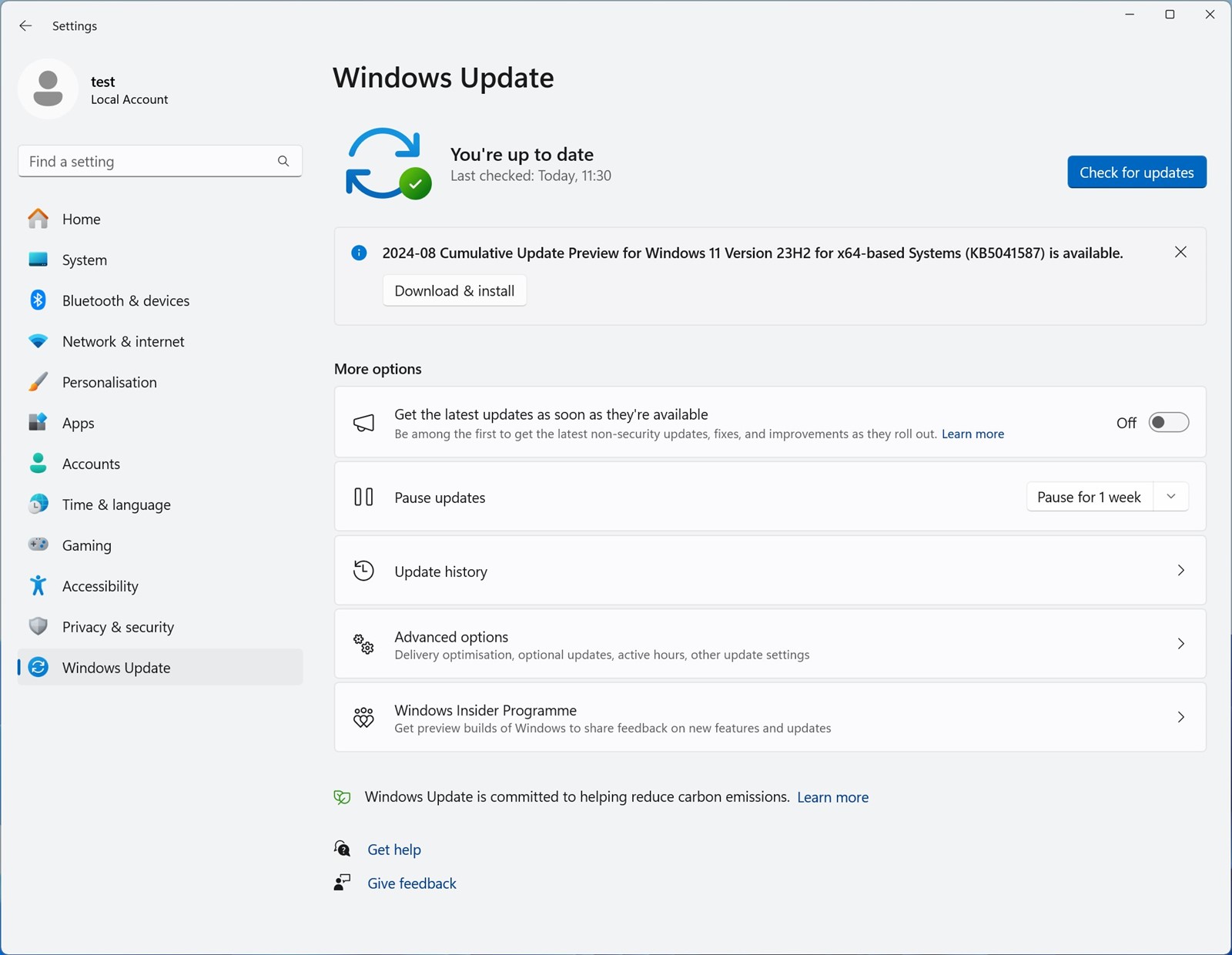The image size is (1232, 955).
Task: Click the Accessibility figure icon
Action: pos(38,586)
